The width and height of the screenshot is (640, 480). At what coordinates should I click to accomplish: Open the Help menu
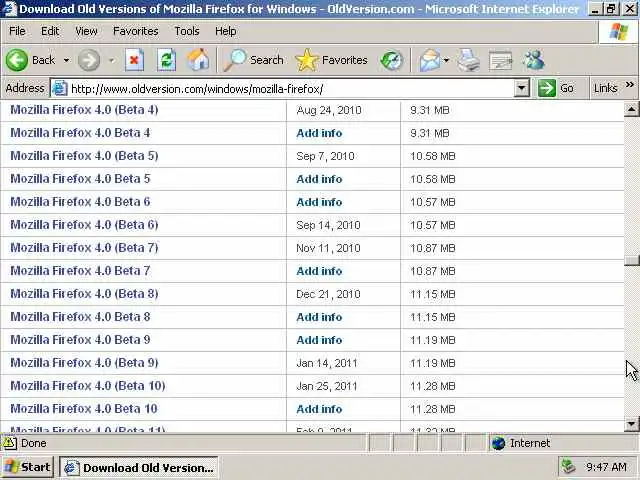point(225,31)
